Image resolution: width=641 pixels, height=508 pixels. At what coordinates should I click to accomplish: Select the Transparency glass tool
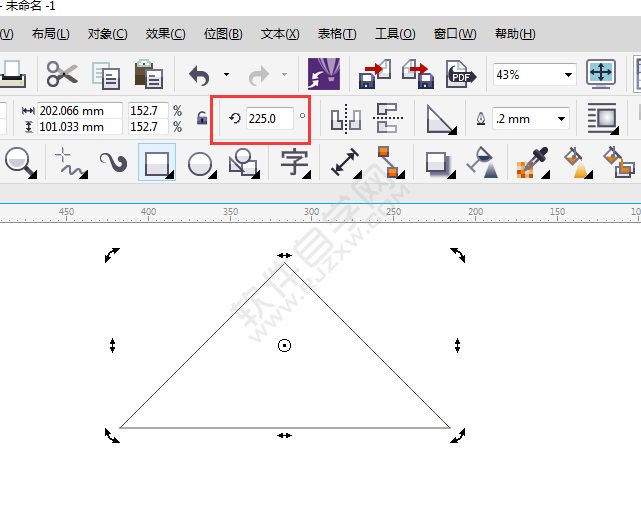click(482, 162)
